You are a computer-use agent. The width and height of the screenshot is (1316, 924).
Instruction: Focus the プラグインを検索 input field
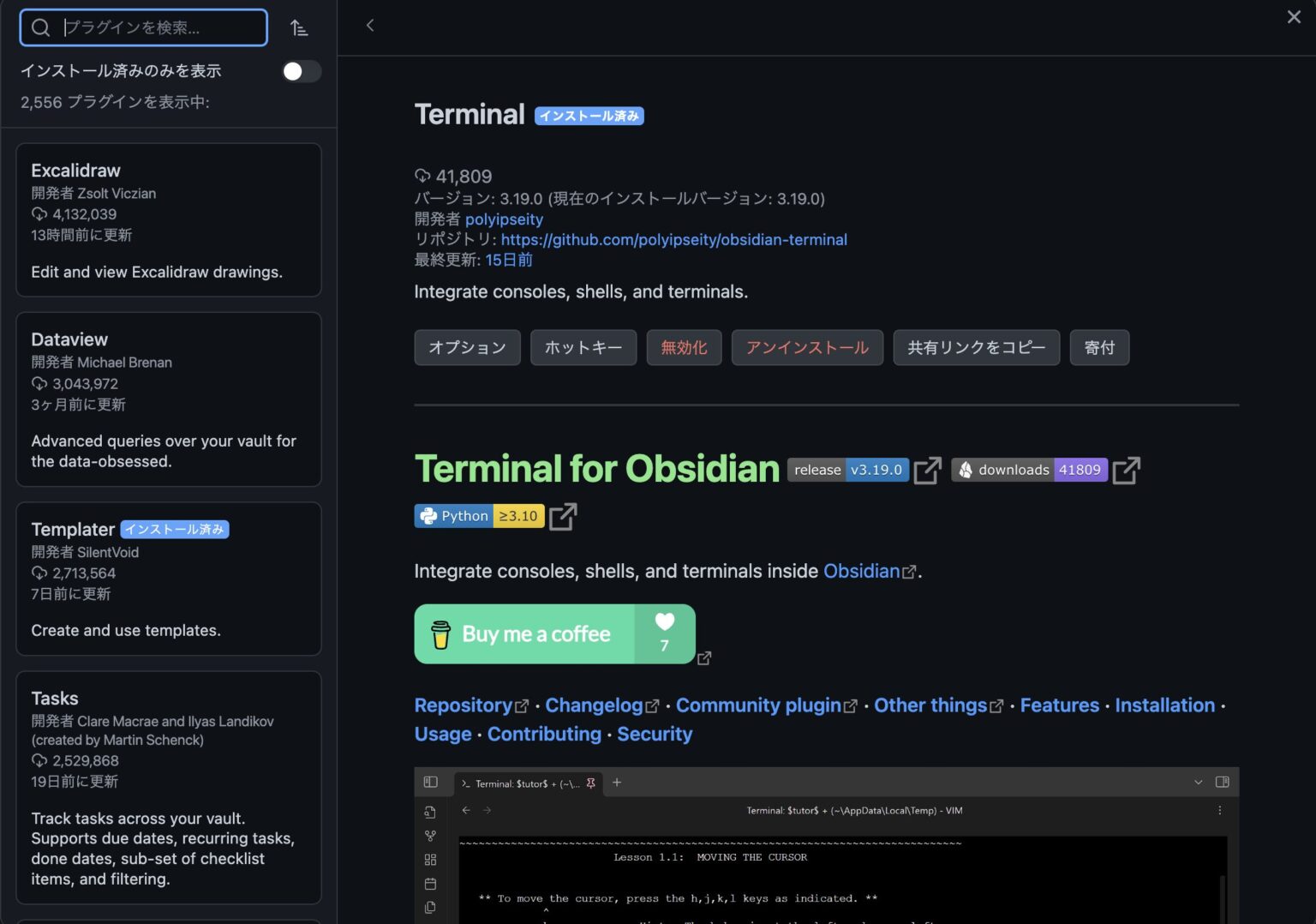154,27
